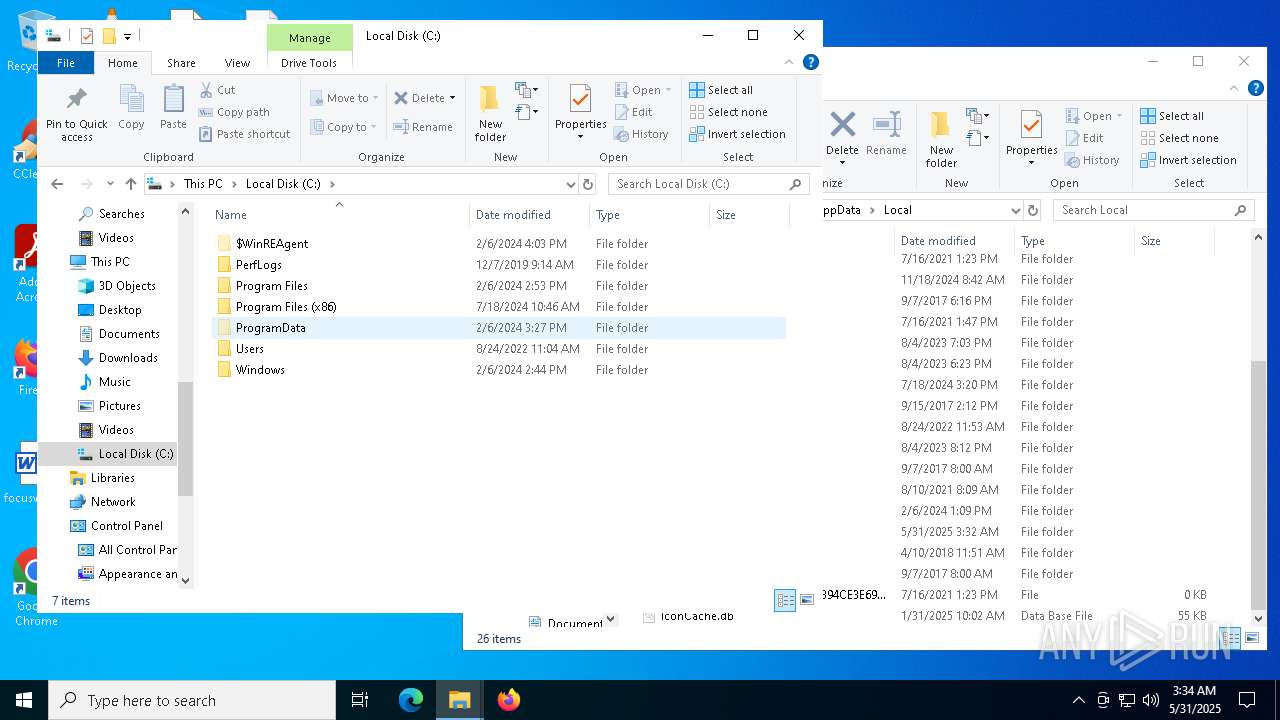Sort by Name column header

(x=339, y=215)
